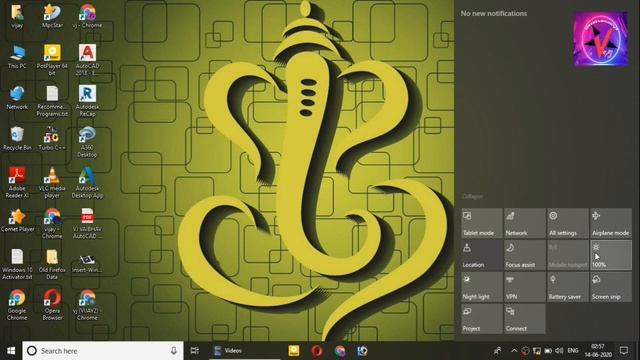Select the vijay - Chrome shortcut
The image size is (640, 360).
[x=52, y=223]
